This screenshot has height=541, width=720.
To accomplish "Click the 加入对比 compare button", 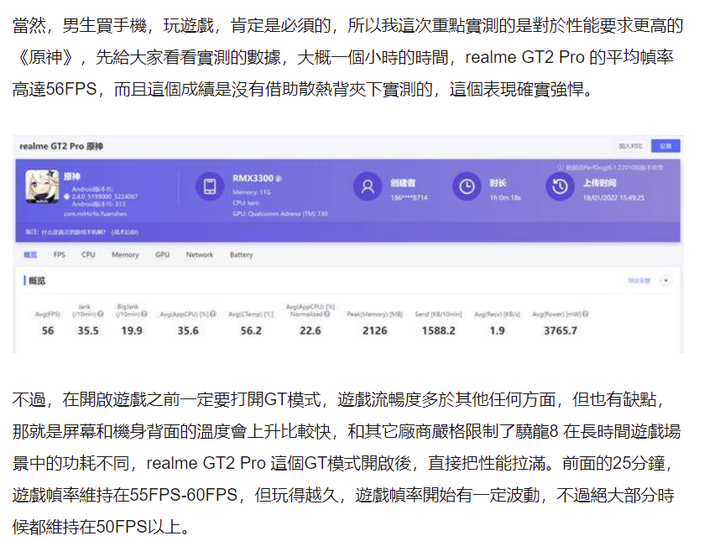I will tap(630, 146).
